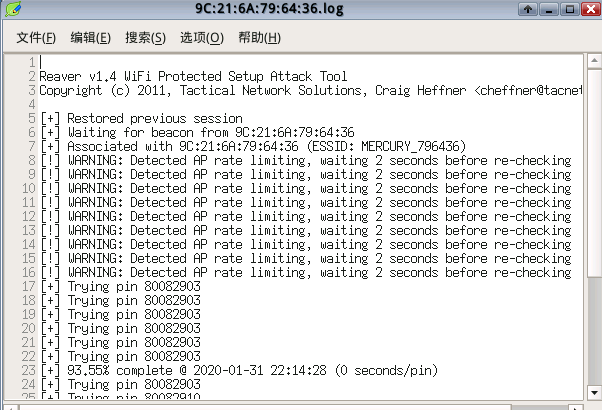Open the 编辑(E) menu
Viewport: 602px width, 410px height.
pyautogui.click(x=90, y=38)
